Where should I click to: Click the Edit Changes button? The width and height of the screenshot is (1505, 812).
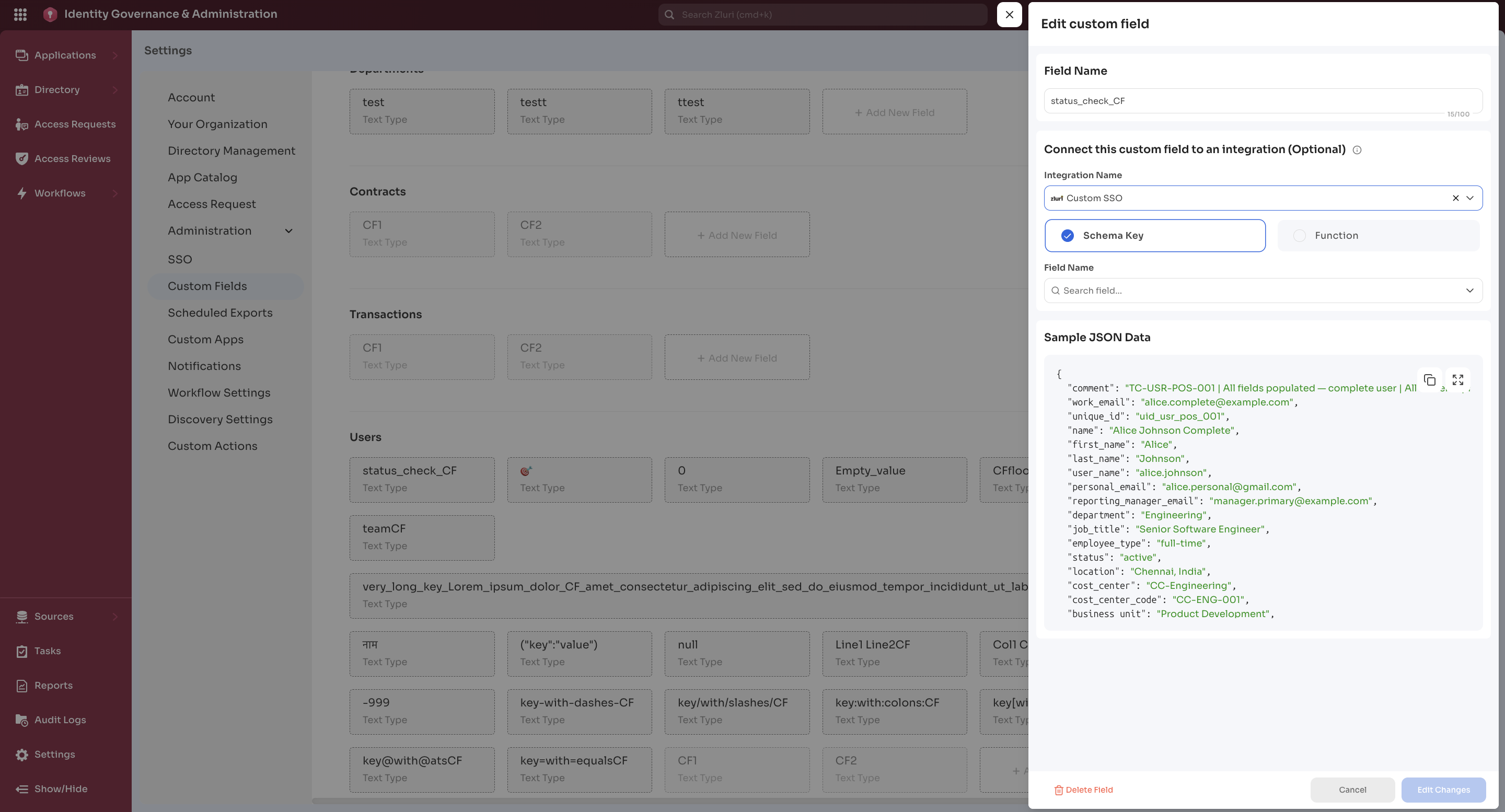[x=1443, y=790]
